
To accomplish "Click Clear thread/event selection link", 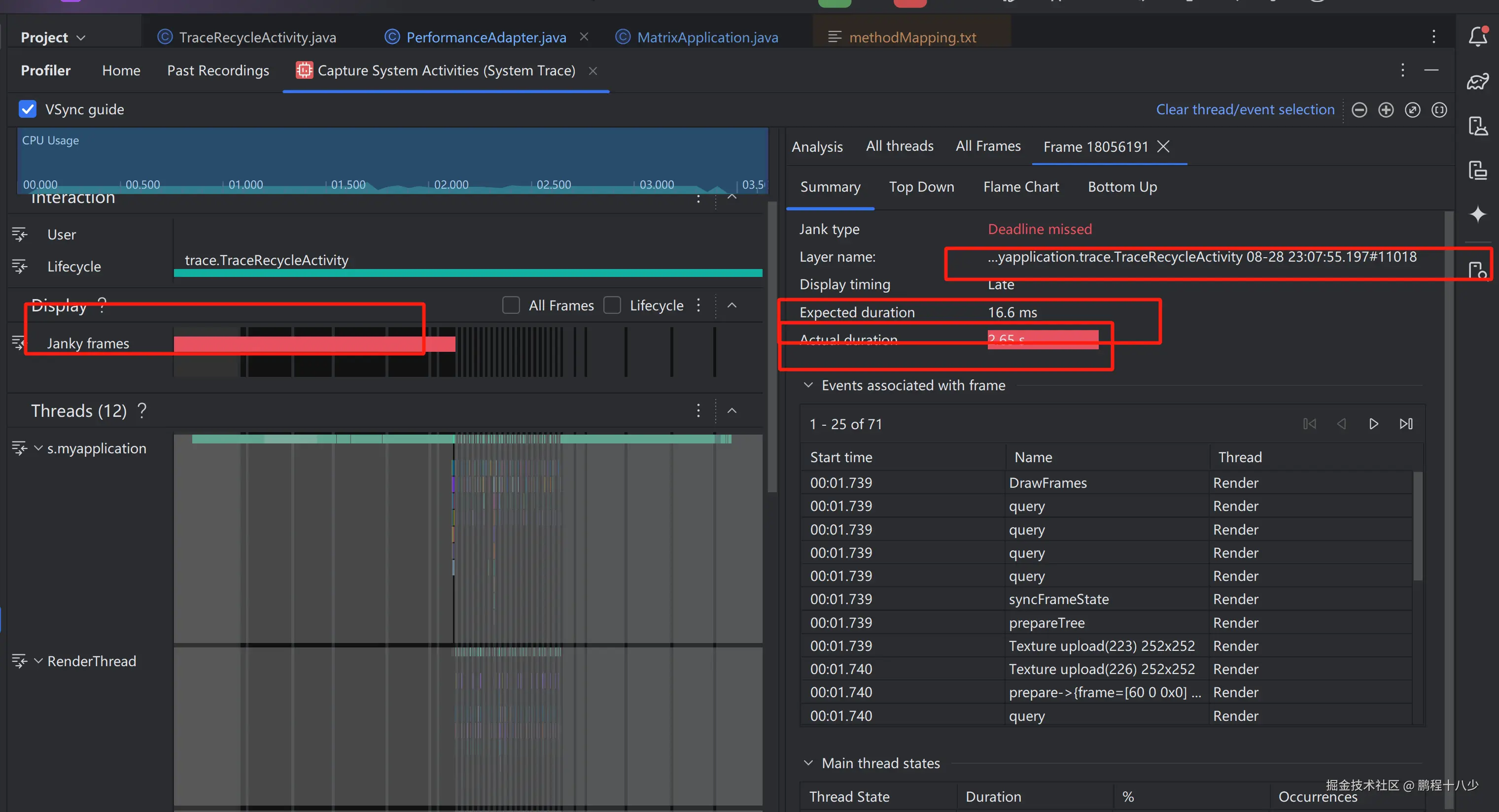I will (1245, 109).
